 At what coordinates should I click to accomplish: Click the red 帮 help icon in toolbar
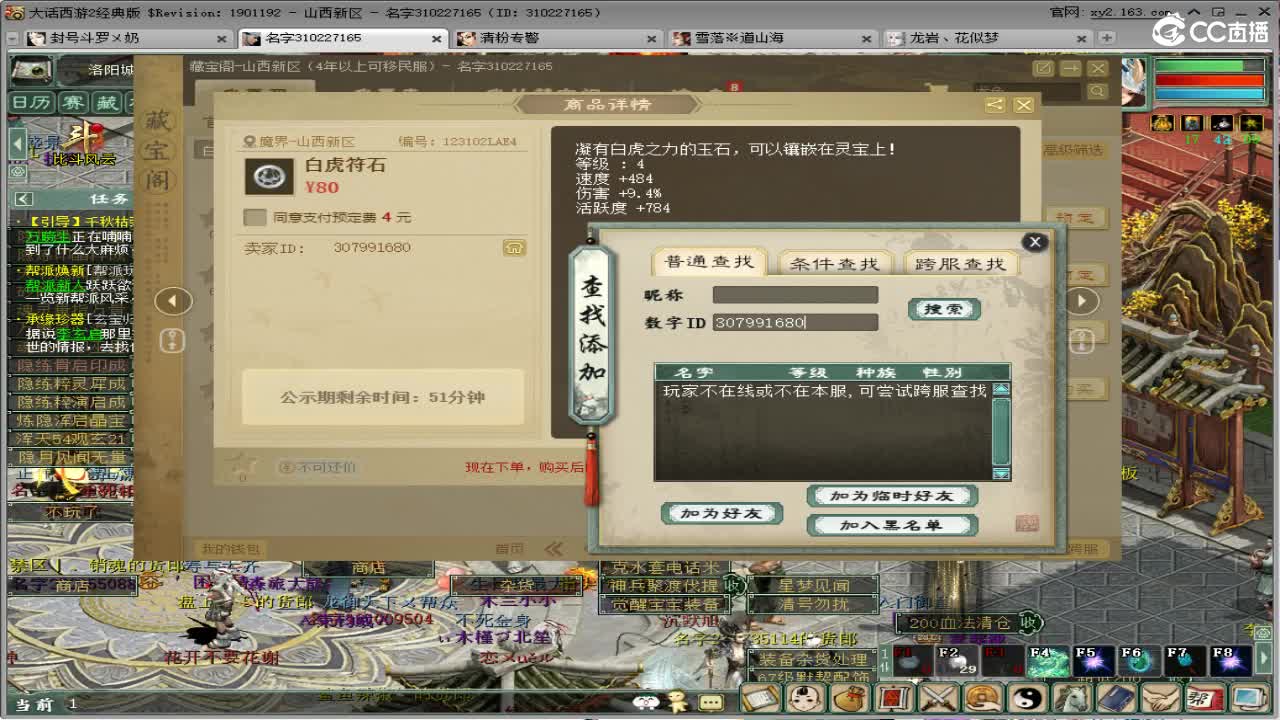tap(1203, 699)
